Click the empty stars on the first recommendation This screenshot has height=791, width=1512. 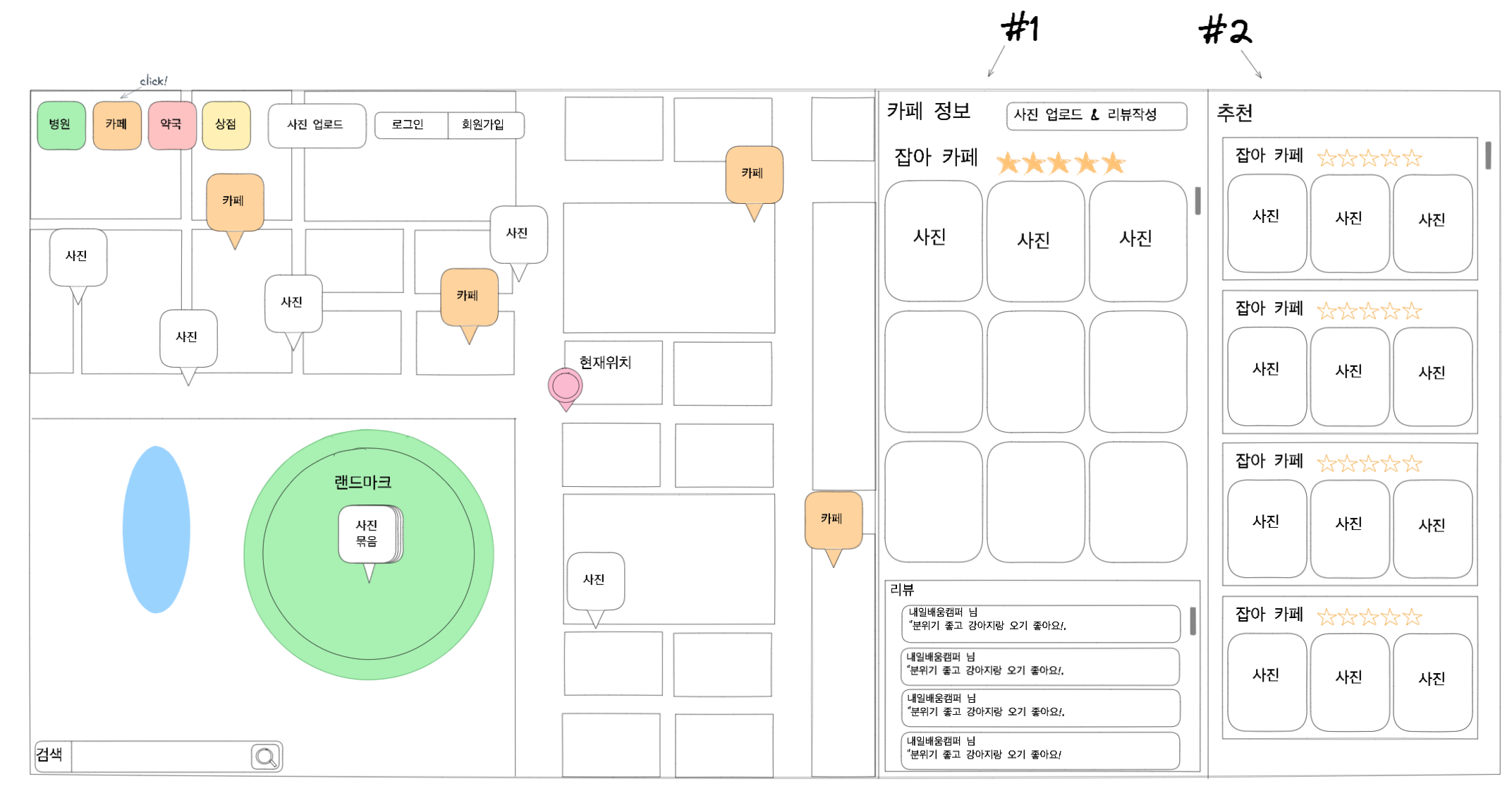pos(1369,158)
